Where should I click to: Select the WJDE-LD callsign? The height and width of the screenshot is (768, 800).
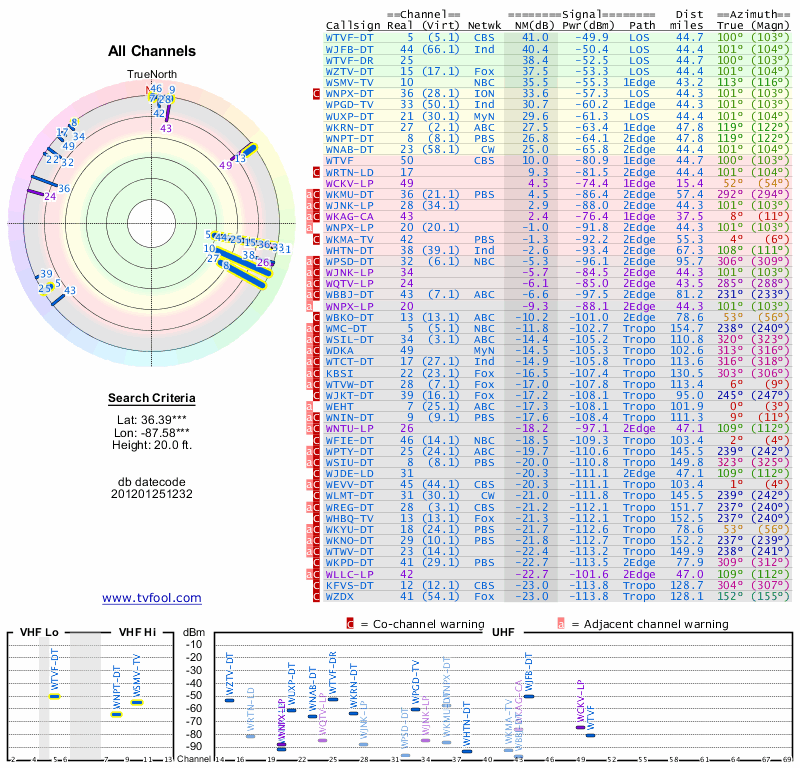pos(349,474)
